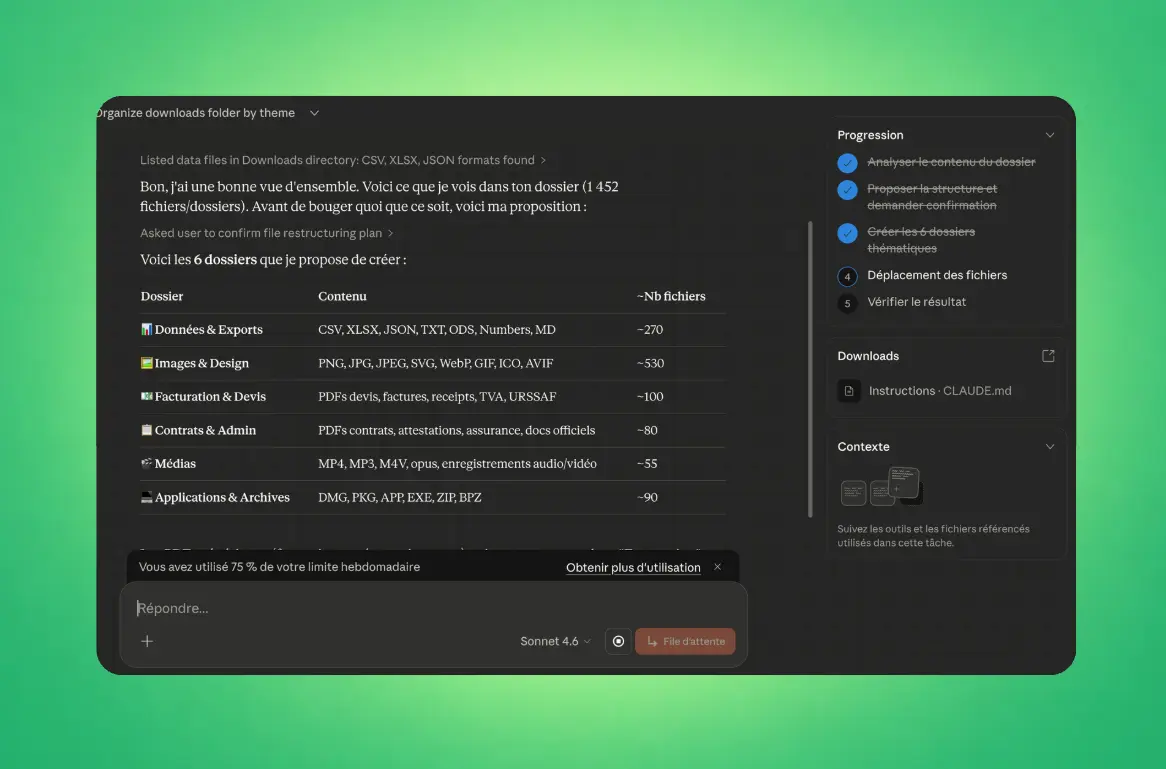Click the checkmark for Proposer la structure
Viewport: 1166px width, 769px height.
847,190
